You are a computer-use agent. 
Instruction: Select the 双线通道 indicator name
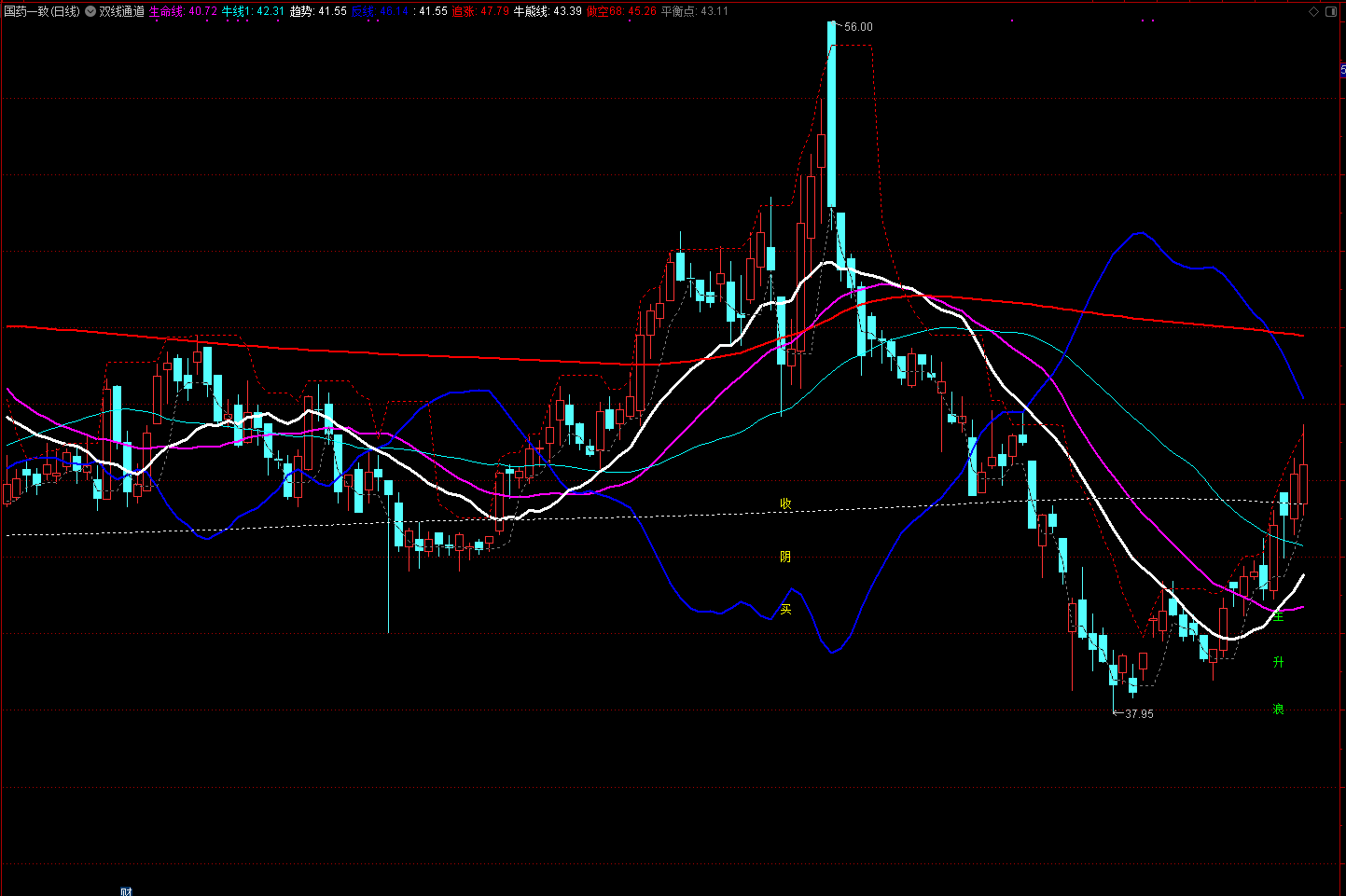[121, 11]
